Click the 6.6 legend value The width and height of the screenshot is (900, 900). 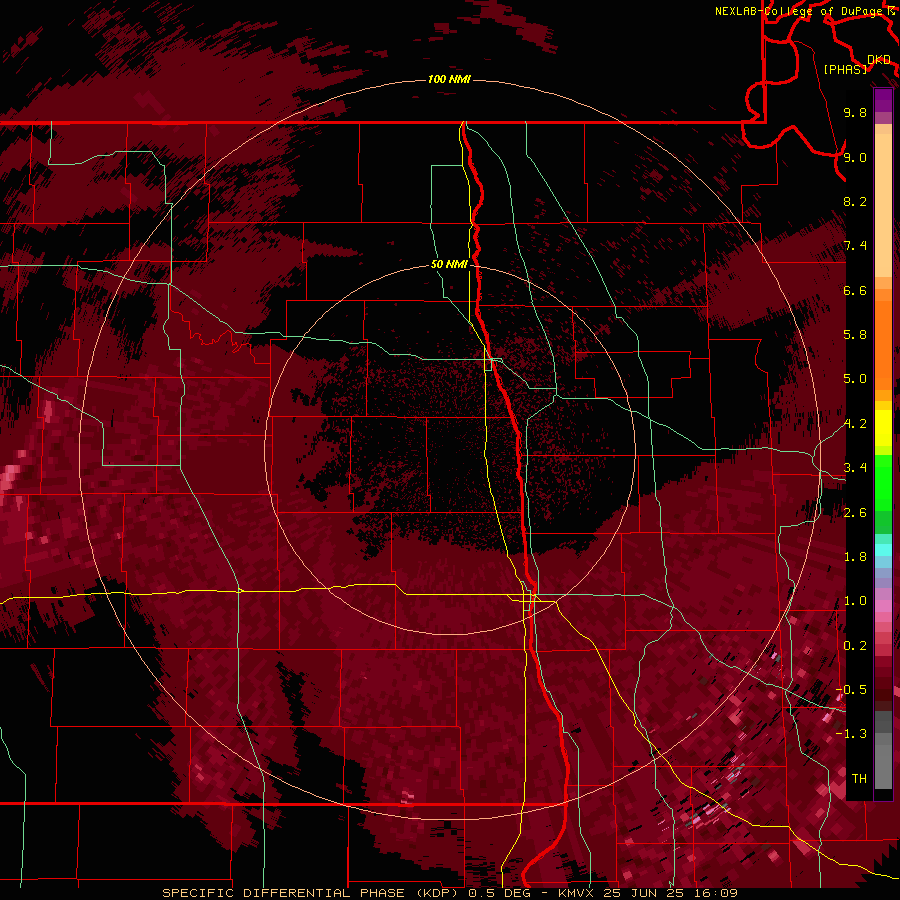[x=855, y=290]
